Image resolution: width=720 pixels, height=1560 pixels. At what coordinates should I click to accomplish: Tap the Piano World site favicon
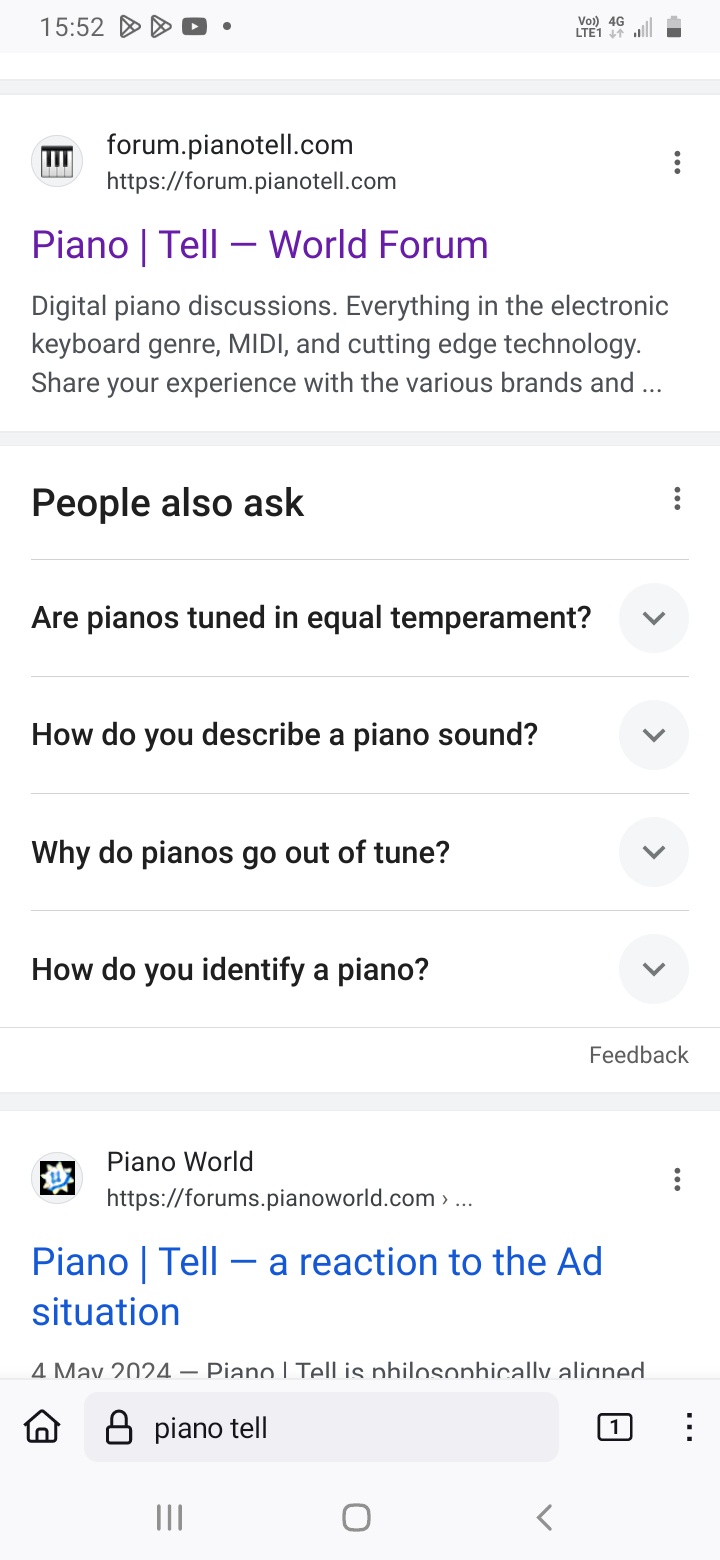point(57,1179)
